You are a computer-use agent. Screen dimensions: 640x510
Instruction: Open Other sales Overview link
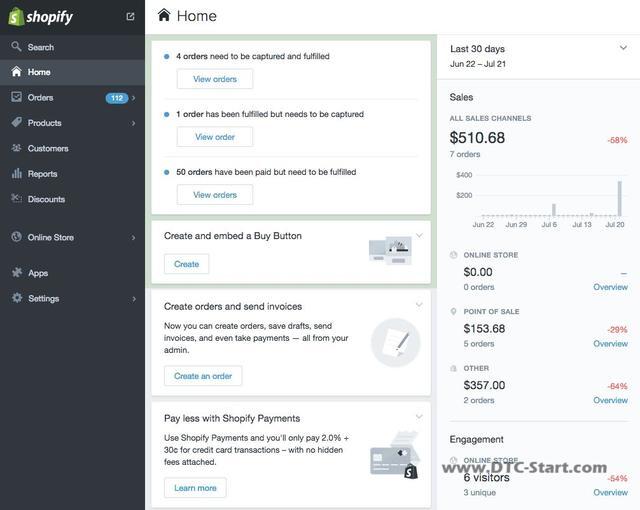(610, 400)
